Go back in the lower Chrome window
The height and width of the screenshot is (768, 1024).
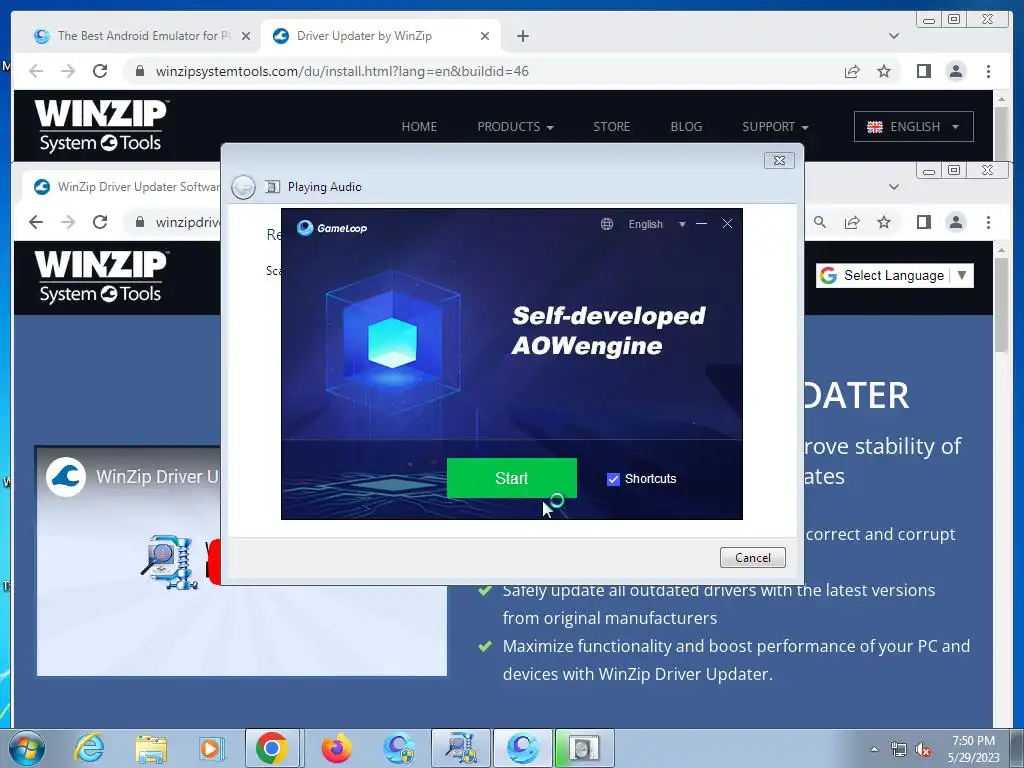[x=36, y=222]
